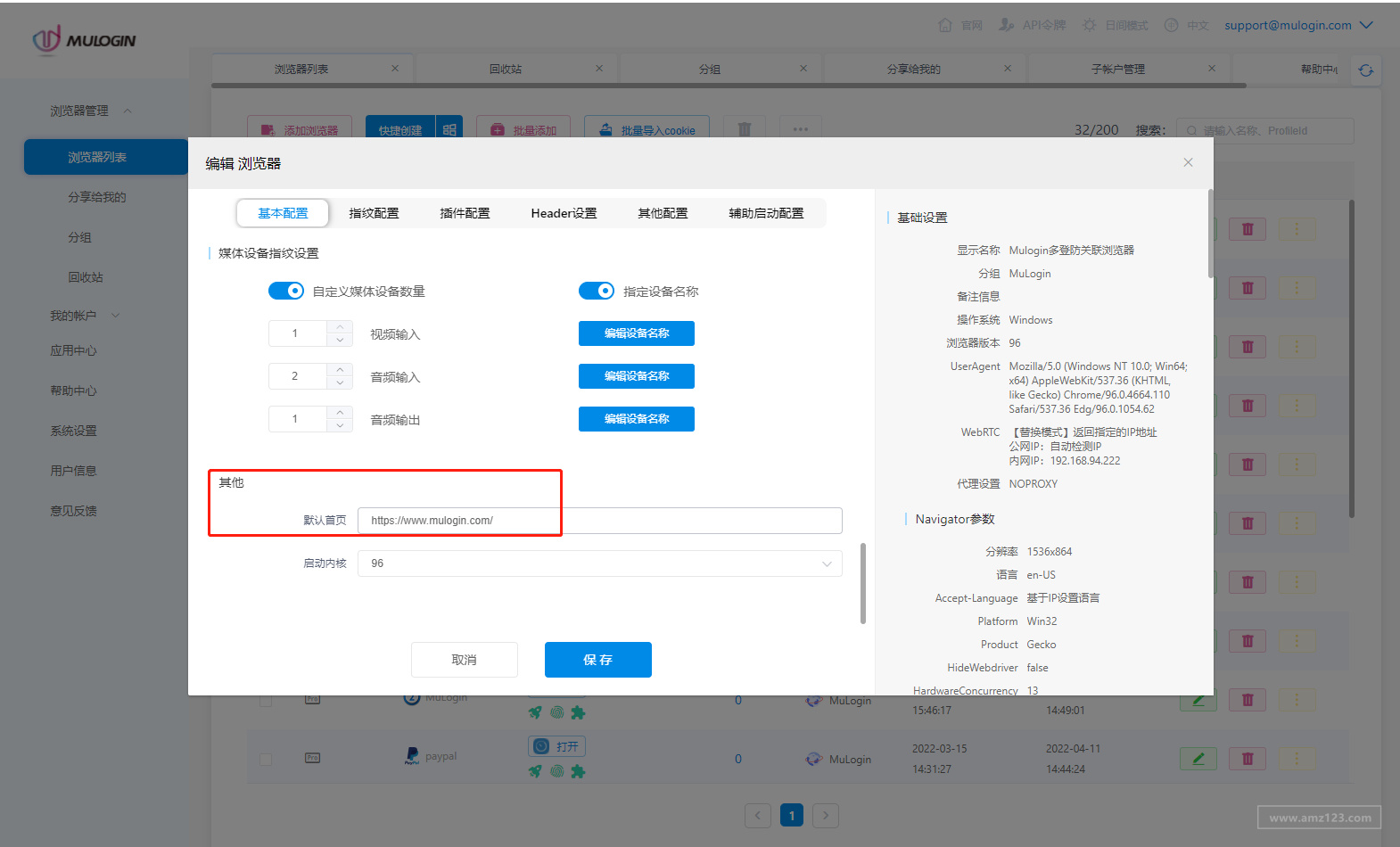Click the API令牌 icon link
The height and width of the screenshot is (847, 1400).
[1032, 25]
